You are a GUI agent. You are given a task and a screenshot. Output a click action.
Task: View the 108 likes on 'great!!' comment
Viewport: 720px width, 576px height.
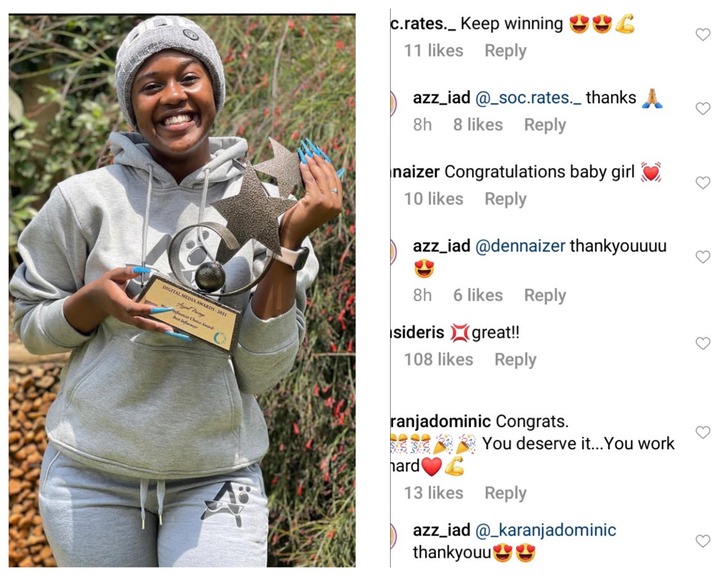click(439, 360)
